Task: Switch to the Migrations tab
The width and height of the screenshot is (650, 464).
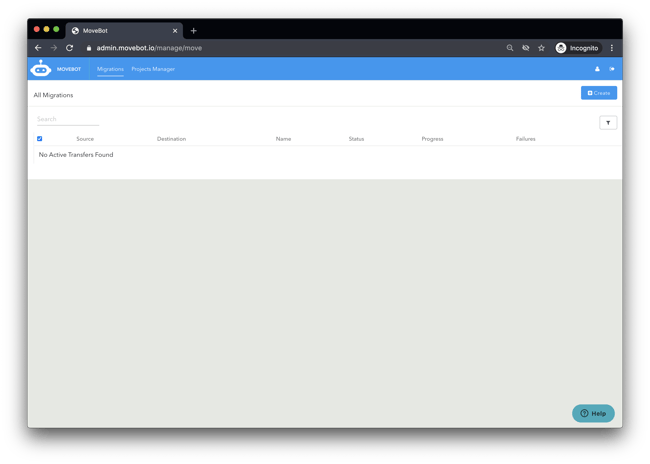Action: click(x=110, y=69)
